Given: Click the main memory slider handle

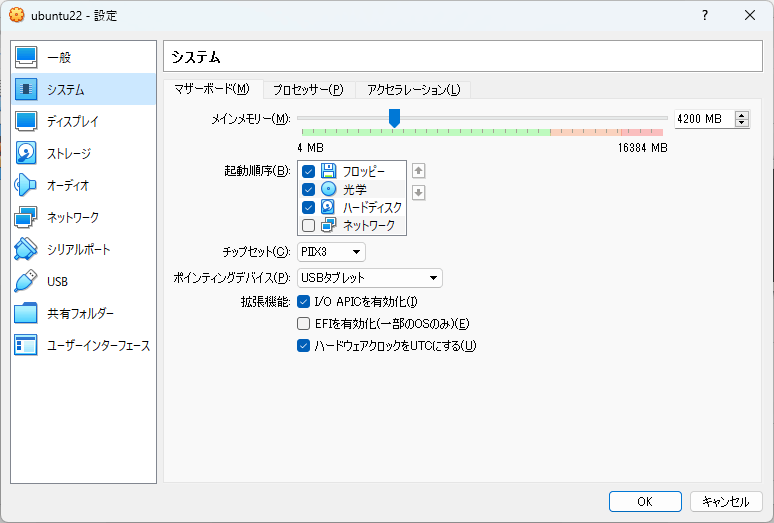Looking at the screenshot, I should coord(394,118).
